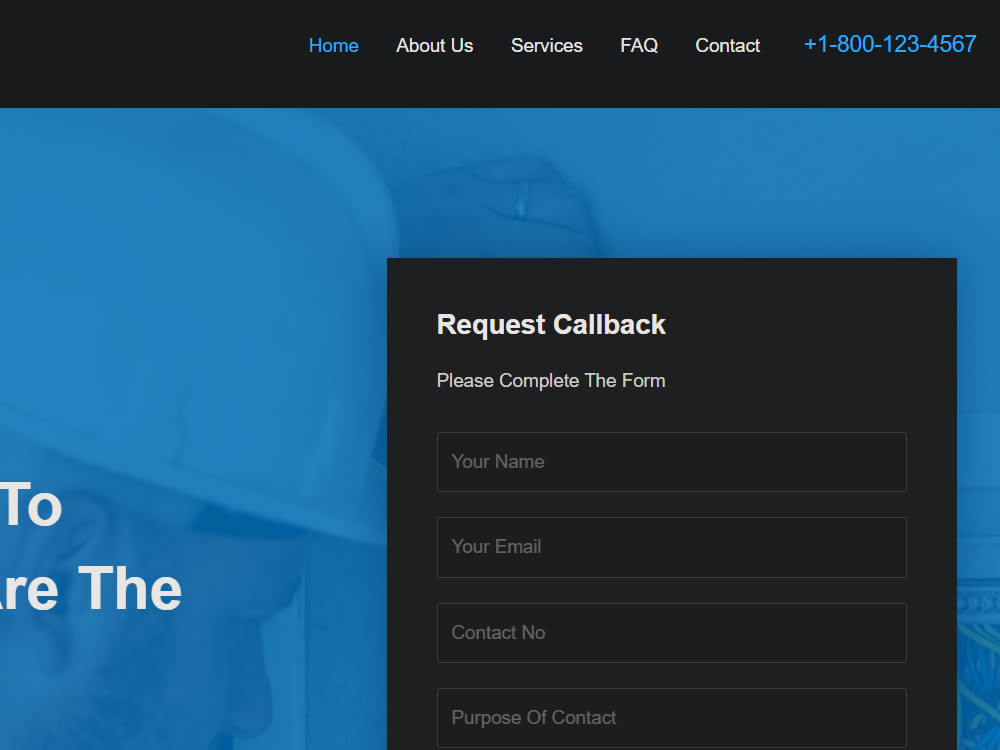Image resolution: width=1000 pixels, height=750 pixels.
Task: Open the Contact page link
Action: tap(728, 45)
